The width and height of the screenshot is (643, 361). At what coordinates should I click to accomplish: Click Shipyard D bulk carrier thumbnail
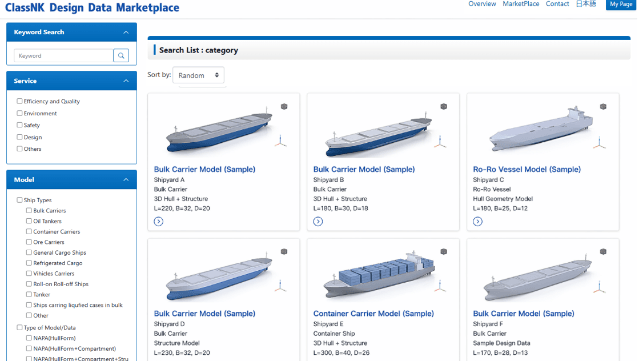point(219,277)
